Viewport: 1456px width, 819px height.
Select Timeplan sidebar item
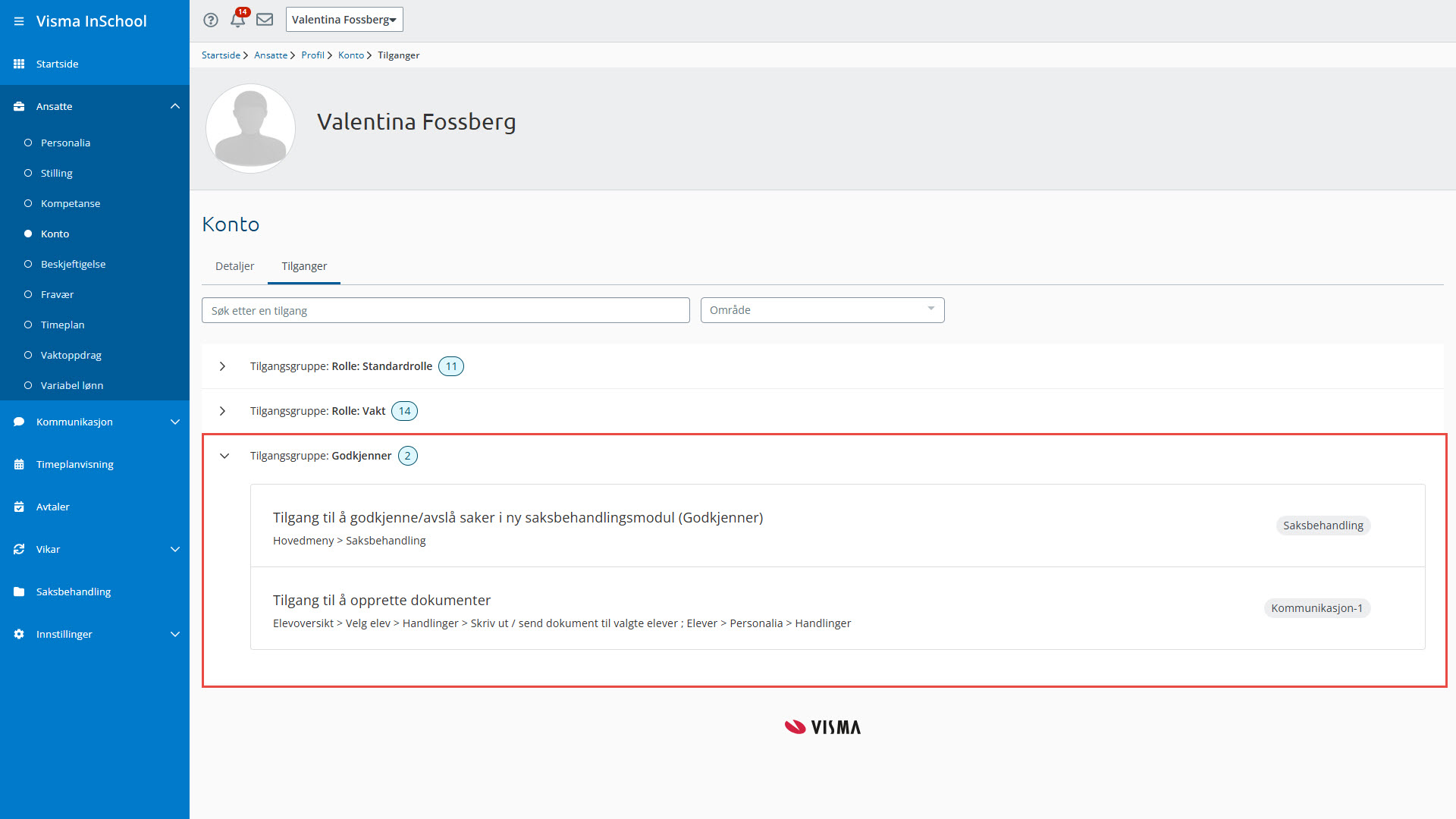62,325
